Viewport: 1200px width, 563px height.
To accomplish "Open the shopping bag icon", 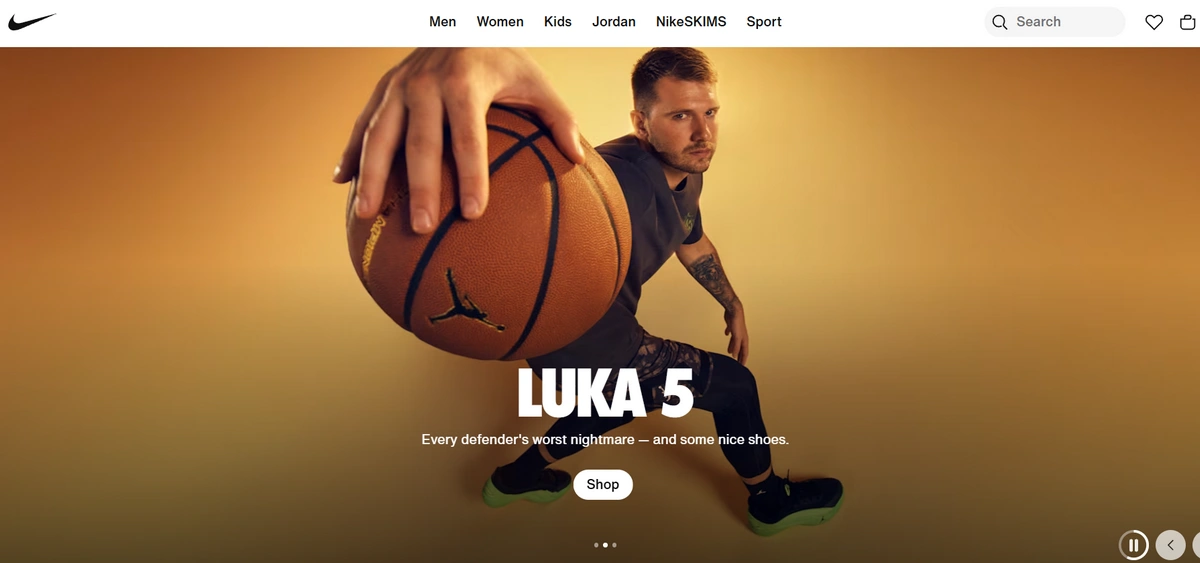I will point(1188,22).
